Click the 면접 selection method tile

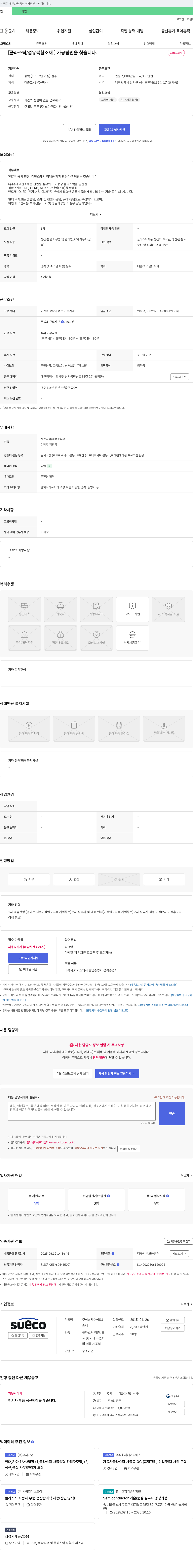coord(74,880)
